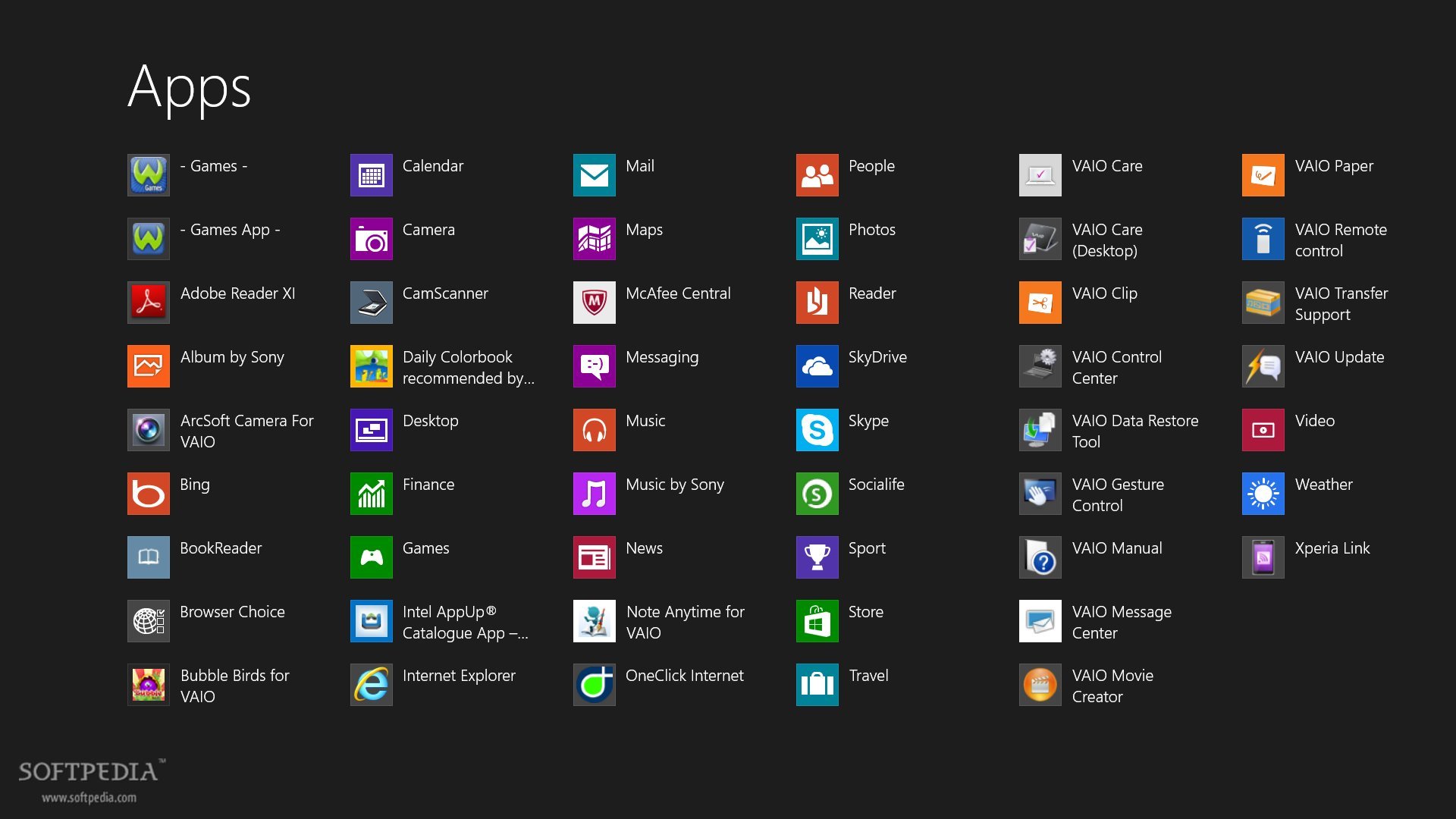Launch the Camera app icon

(372, 239)
